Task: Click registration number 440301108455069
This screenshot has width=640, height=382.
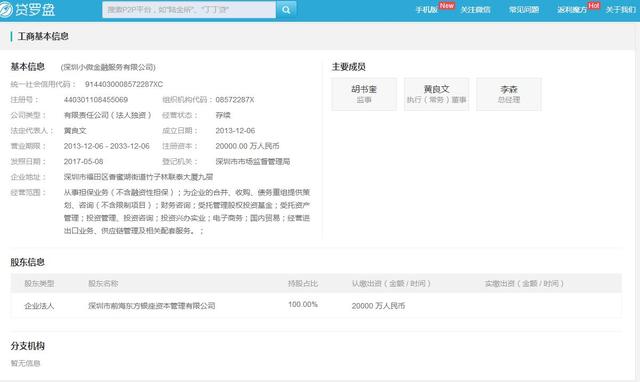Action: [x=96, y=100]
